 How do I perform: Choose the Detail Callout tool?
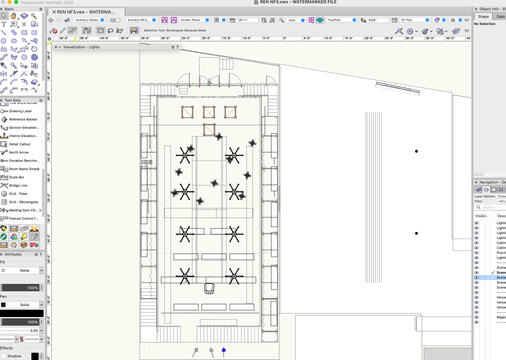pyautogui.click(x=17, y=144)
